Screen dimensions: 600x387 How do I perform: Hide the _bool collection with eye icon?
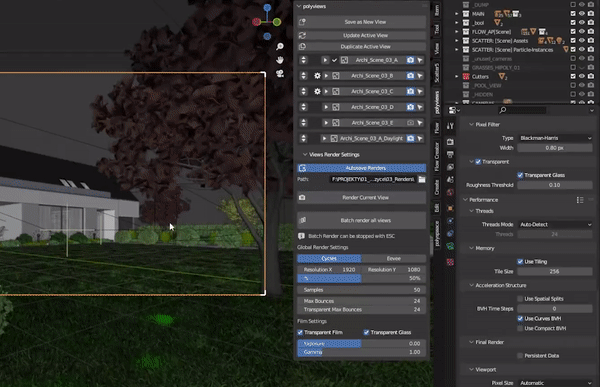582,23
